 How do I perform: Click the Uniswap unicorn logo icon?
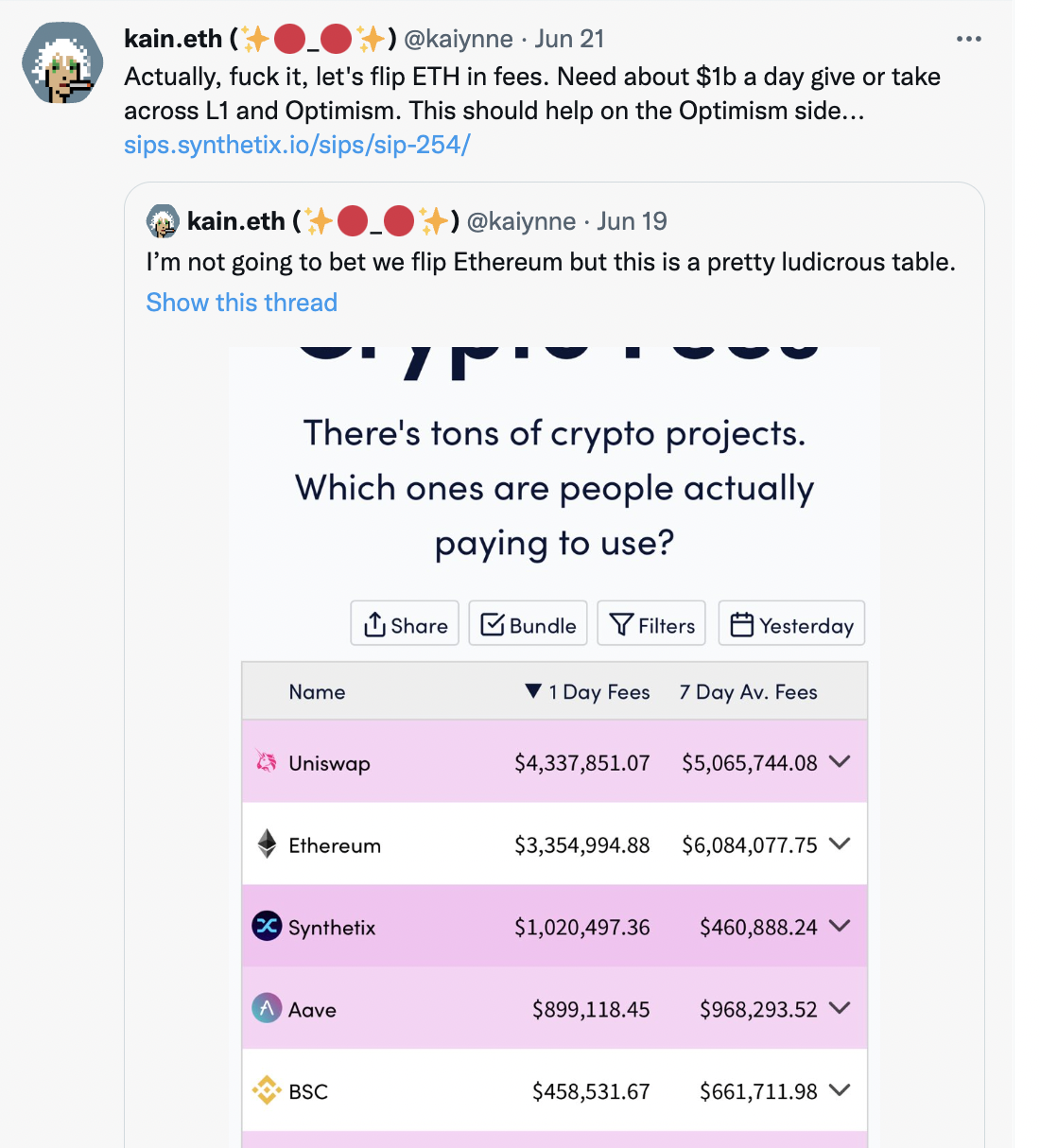pyautogui.click(x=266, y=762)
